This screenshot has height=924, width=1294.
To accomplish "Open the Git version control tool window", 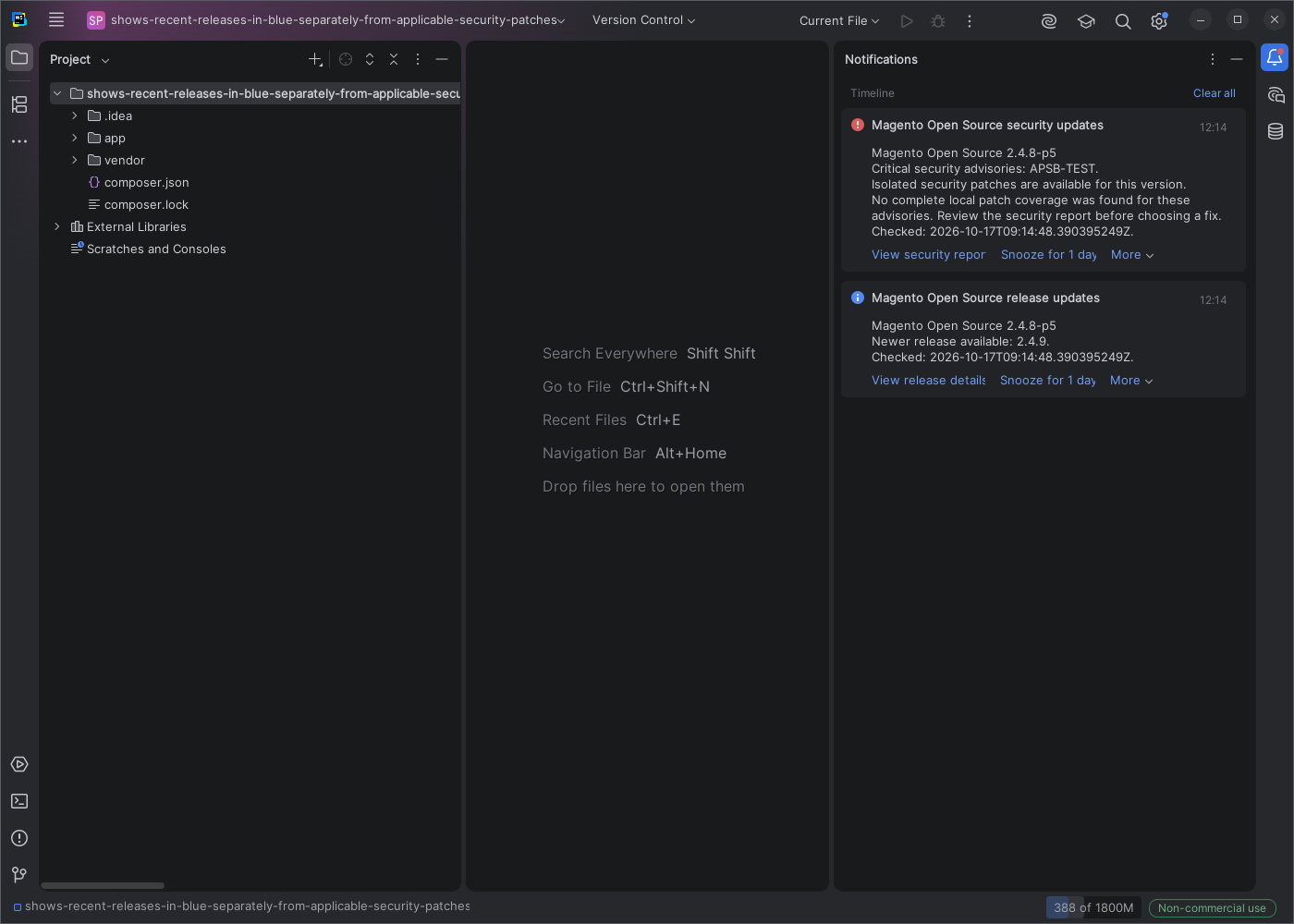I will (x=19, y=875).
